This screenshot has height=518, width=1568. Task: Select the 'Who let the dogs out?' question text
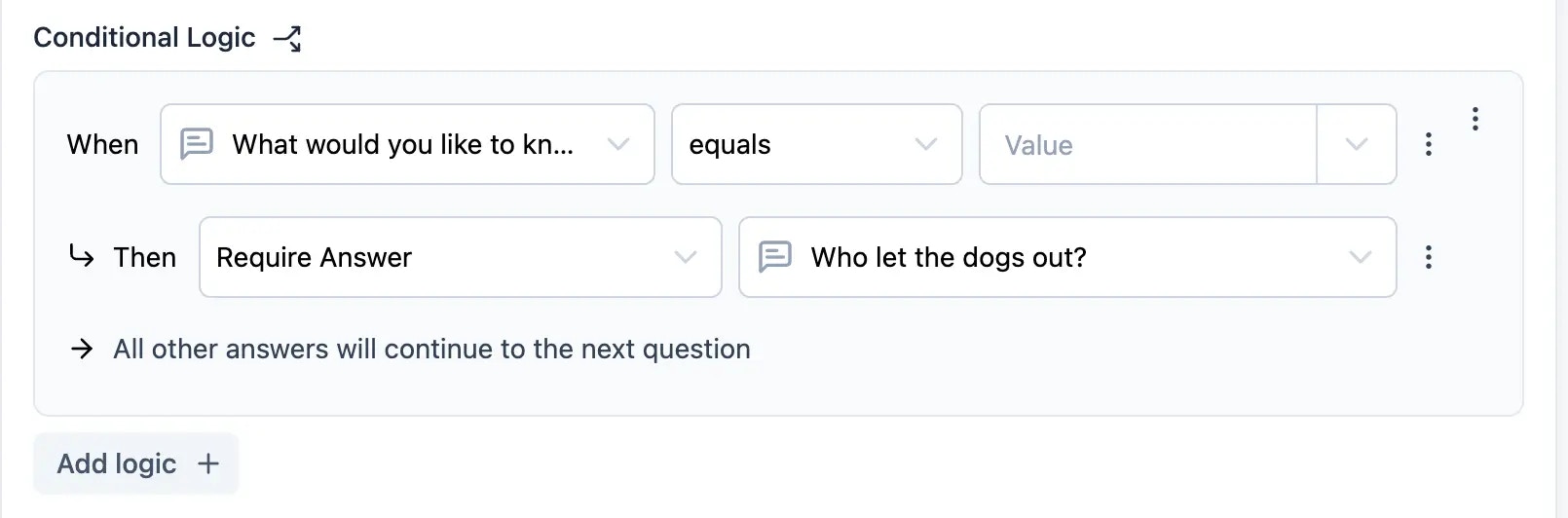(949, 257)
